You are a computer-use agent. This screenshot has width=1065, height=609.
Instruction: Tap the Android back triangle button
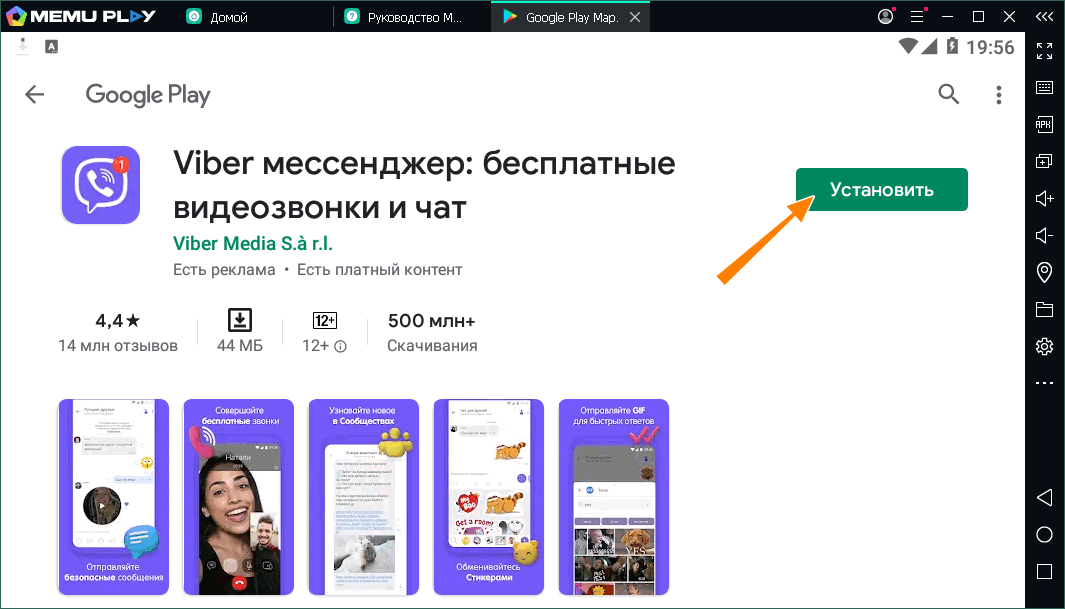[1045, 497]
